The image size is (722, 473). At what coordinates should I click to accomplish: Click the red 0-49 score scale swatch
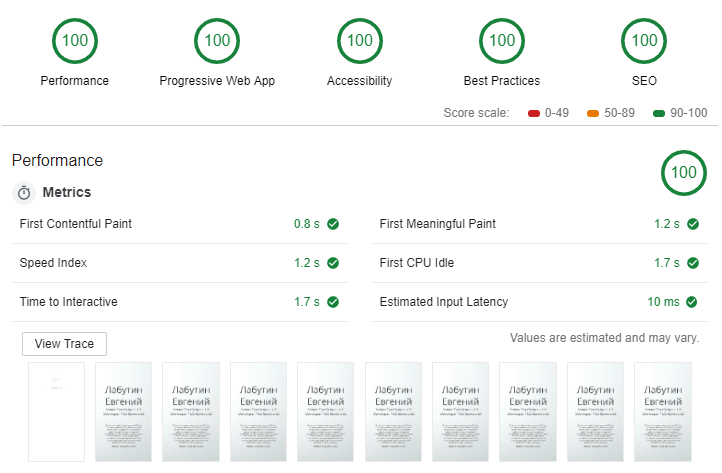534,113
